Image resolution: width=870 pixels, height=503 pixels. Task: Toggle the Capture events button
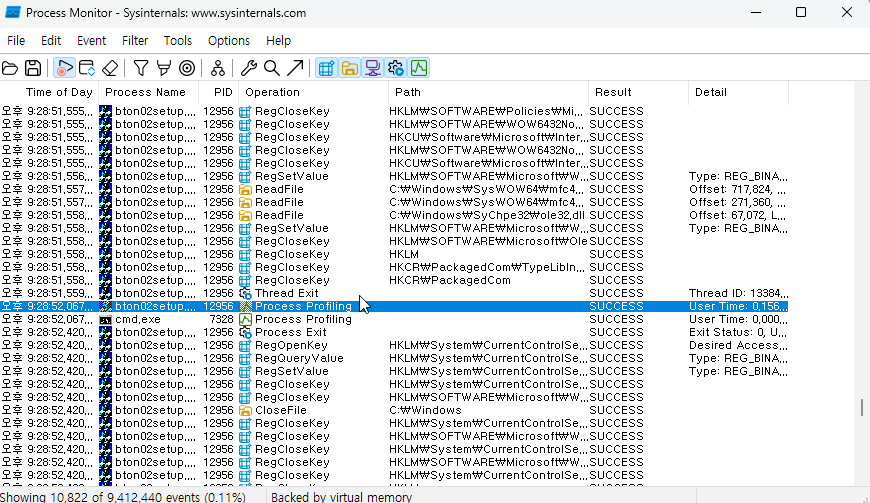[64, 68]
